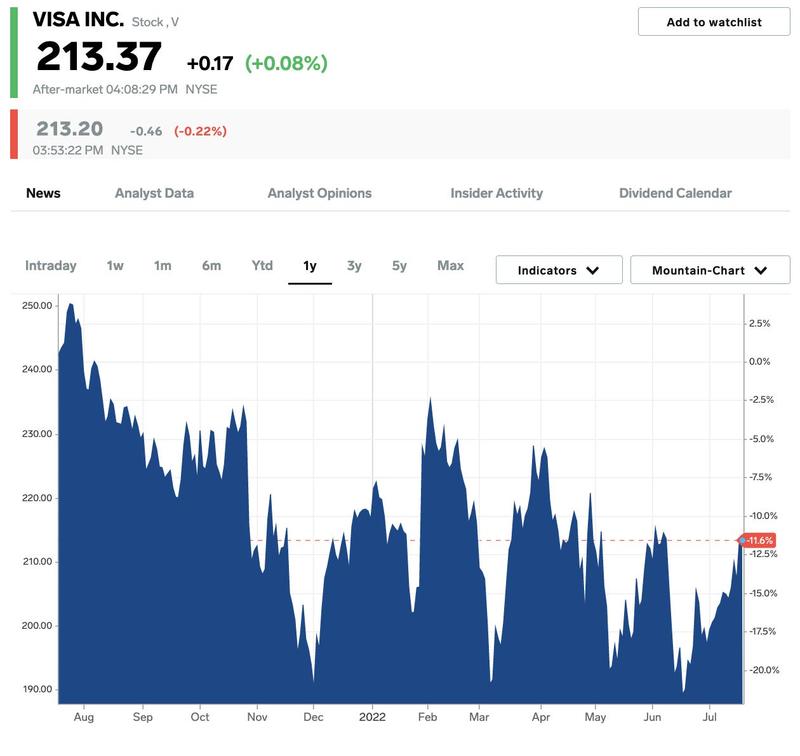
Task: Click the -20.0% right-axis label
Action: 763,670
